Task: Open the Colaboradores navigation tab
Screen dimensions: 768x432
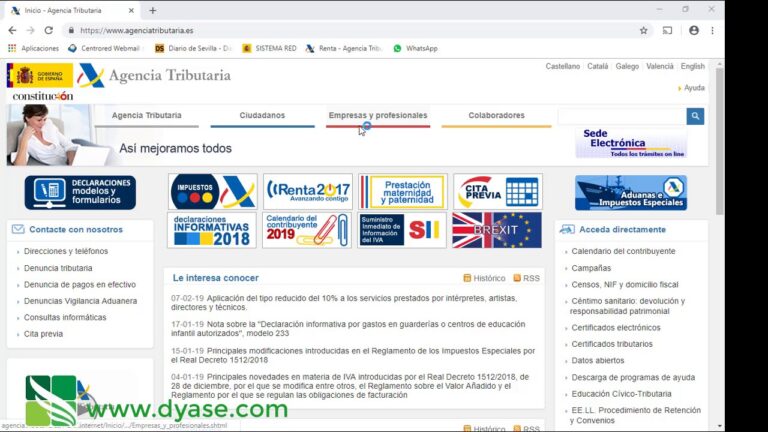Action: tap(496, 116)
